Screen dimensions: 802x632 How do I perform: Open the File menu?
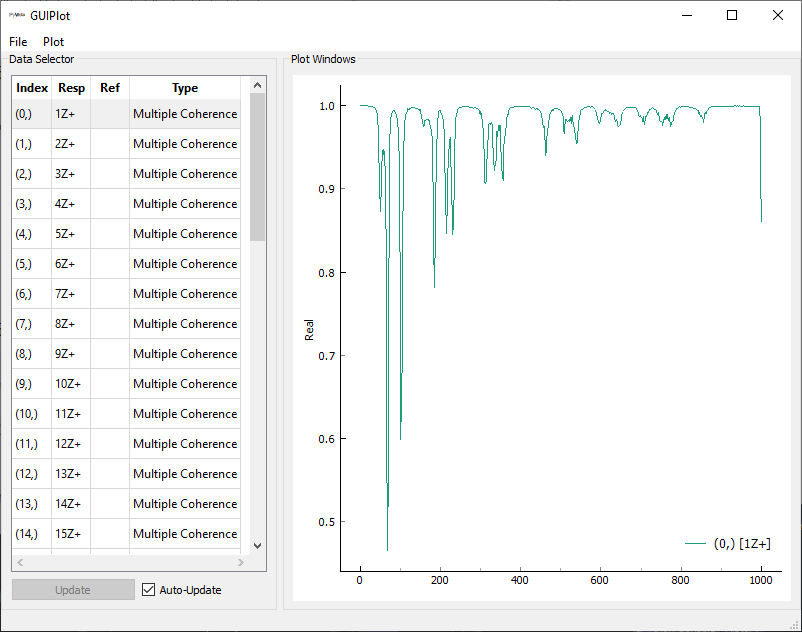tap(18, 42)
